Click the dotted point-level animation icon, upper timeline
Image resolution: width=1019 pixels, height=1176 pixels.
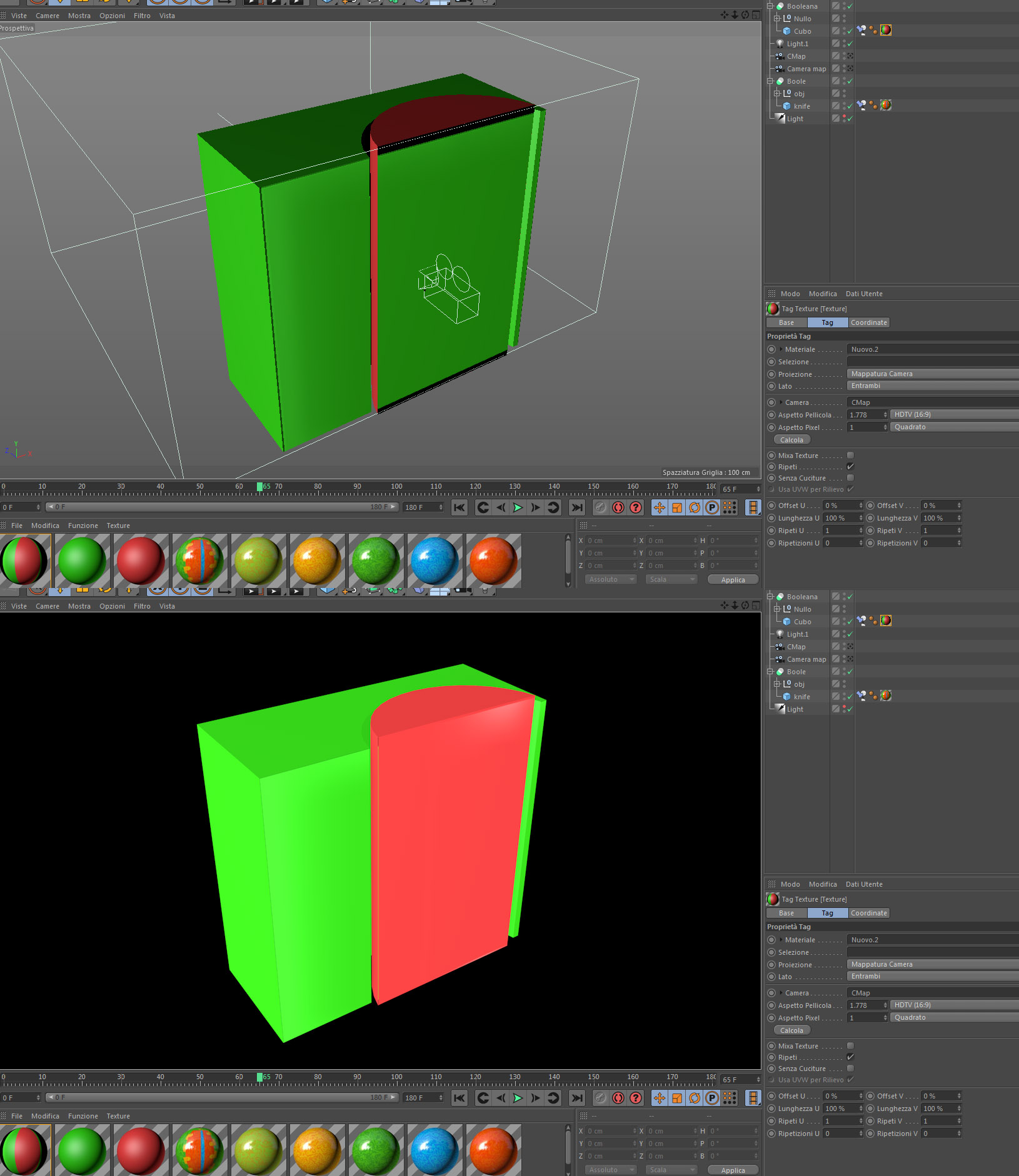pyautogui.click(x=730, y=507)
